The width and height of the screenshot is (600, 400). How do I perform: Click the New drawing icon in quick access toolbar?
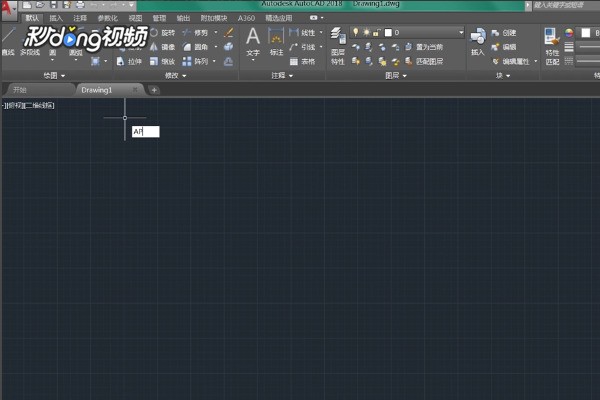[27, 5]
